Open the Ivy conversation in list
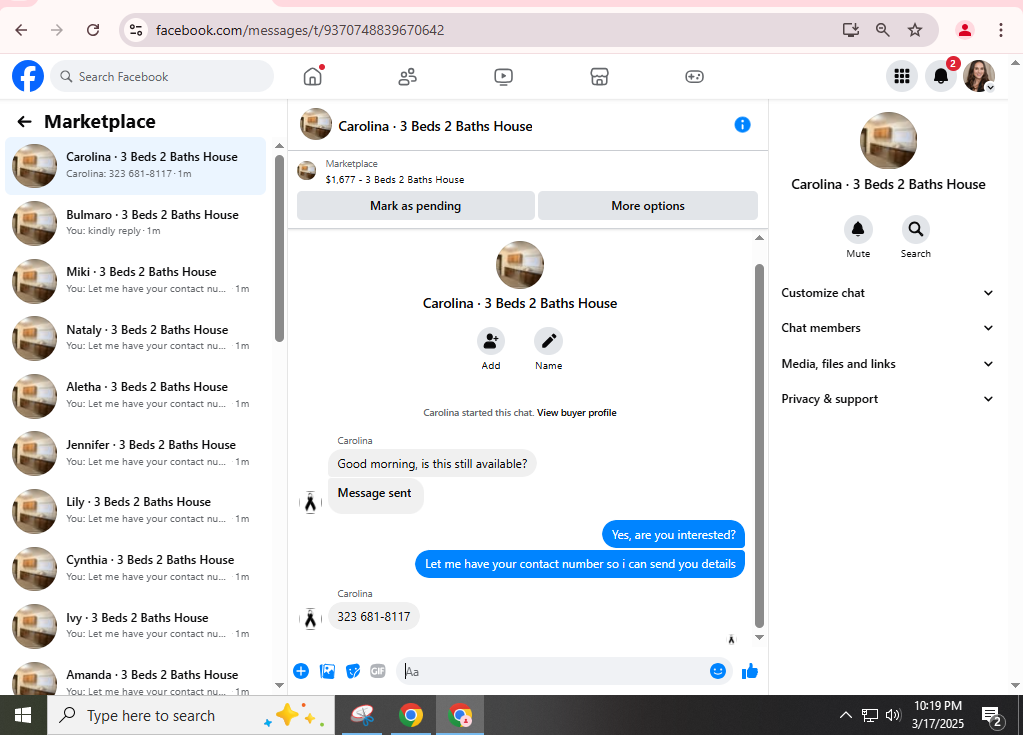 (136, 626)
